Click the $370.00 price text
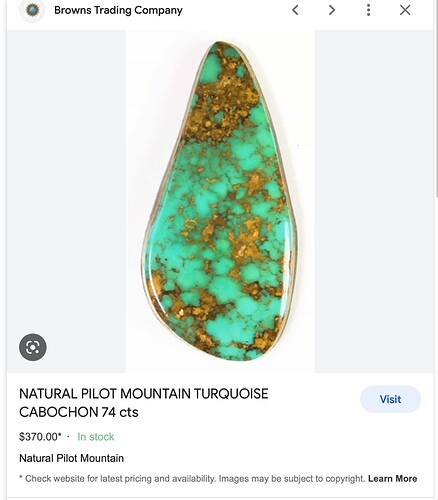 click(40, 437)
